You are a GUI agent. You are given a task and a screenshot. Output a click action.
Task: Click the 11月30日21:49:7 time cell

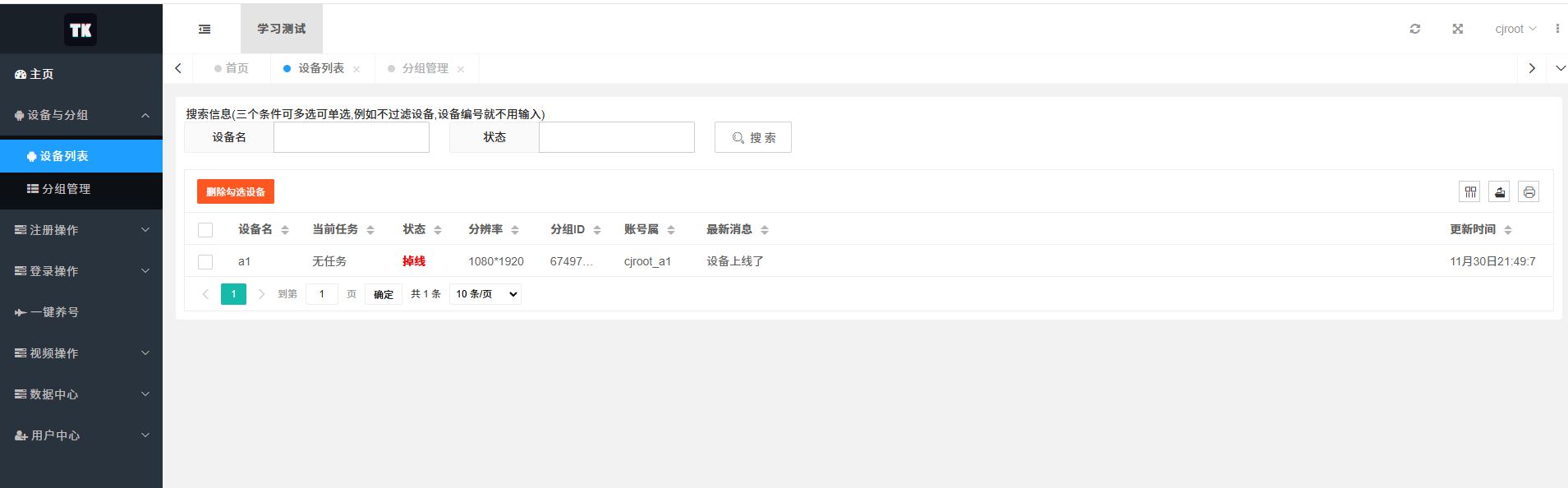click(1492, 261)
